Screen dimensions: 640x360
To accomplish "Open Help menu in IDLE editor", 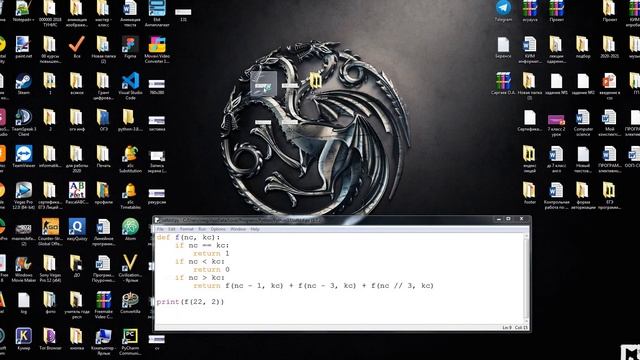I will [255, 229].
